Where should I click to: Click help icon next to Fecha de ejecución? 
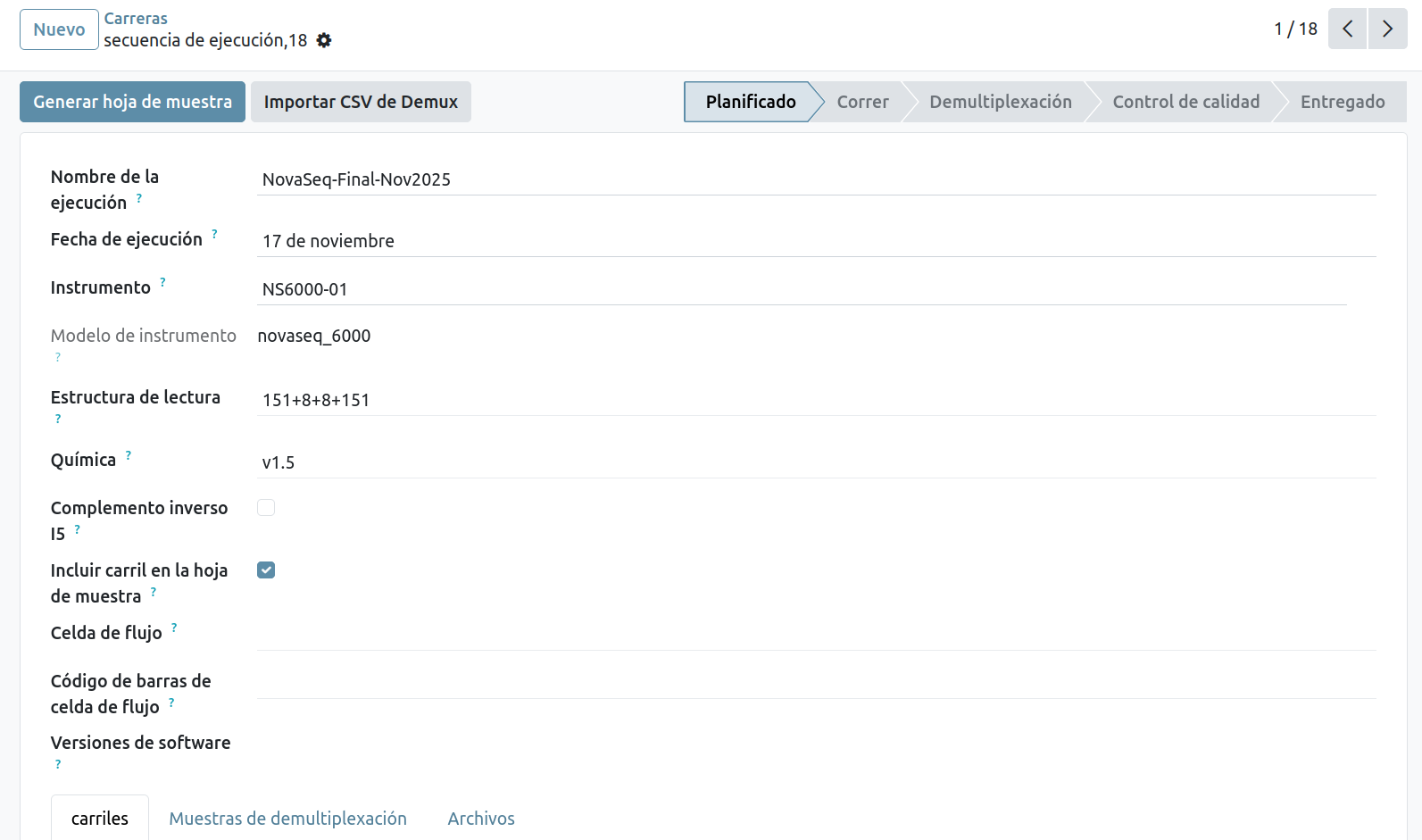point(214,235)
